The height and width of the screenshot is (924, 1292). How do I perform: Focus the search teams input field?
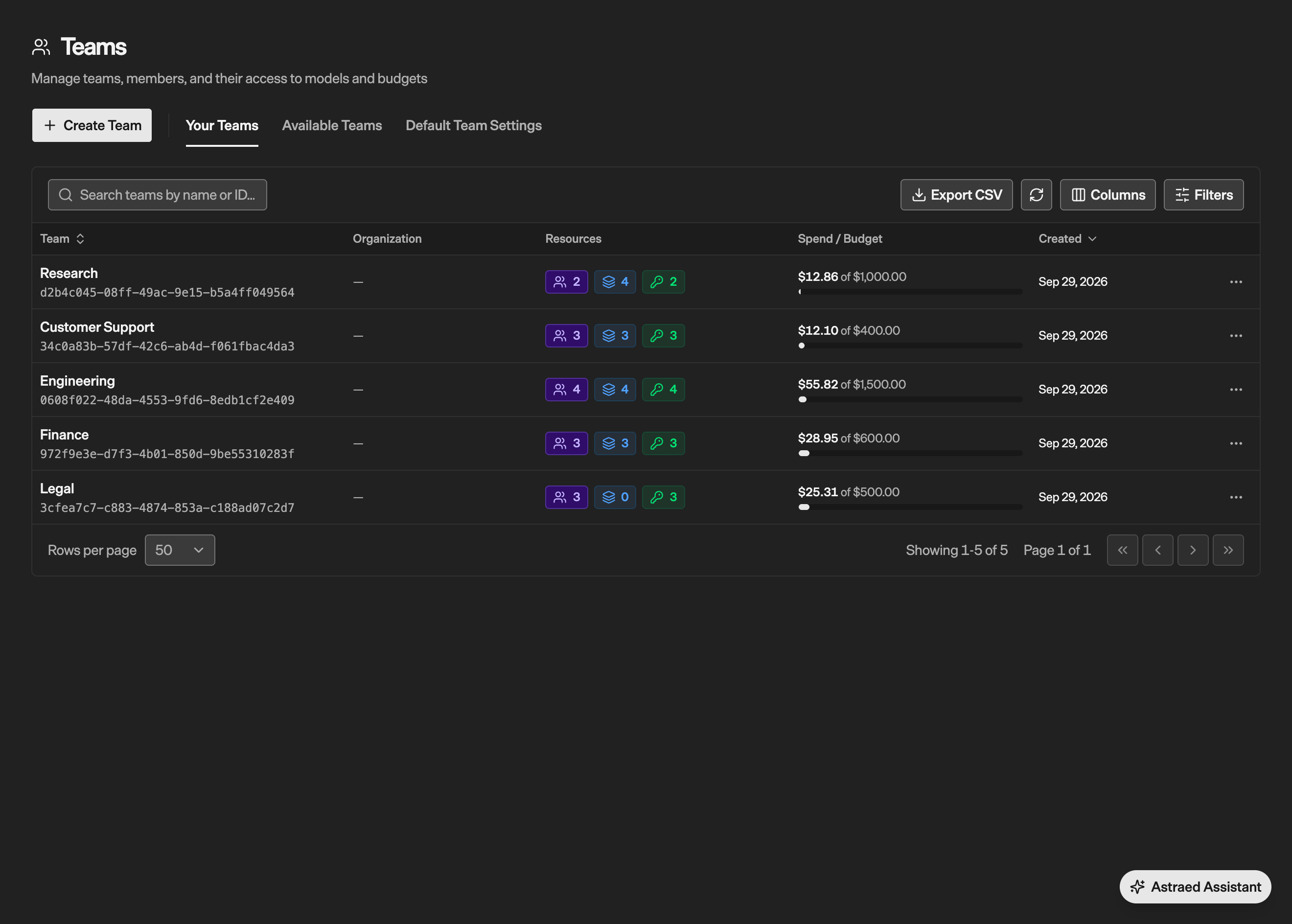157,195
